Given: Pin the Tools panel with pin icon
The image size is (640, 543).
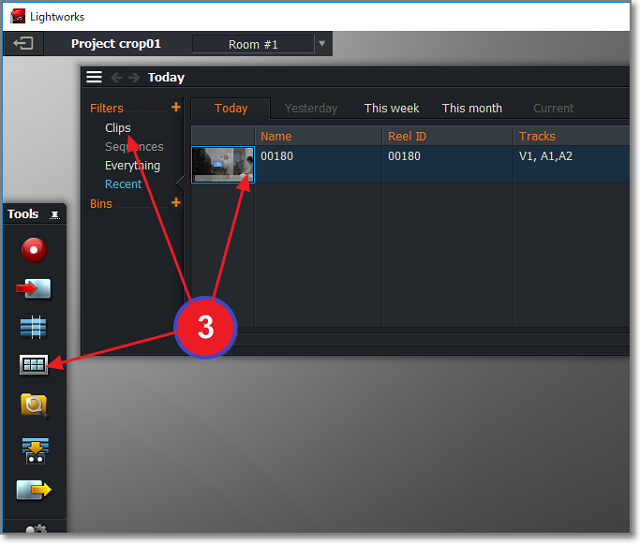Looking at the screenshot, I should pos(55,215).
